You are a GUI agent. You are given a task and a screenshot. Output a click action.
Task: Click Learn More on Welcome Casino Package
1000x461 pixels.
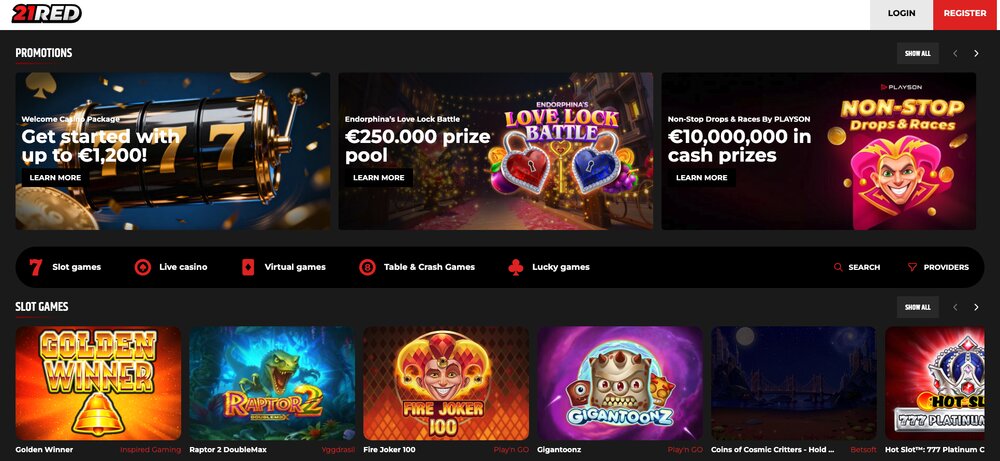(55, 178)
